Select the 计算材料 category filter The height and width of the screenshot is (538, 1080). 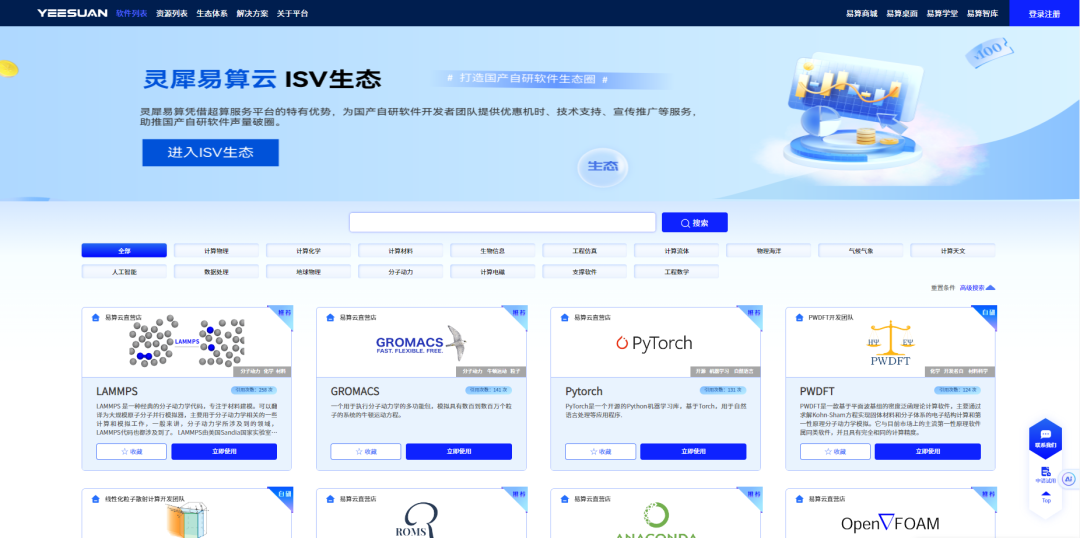click(400, 251)
